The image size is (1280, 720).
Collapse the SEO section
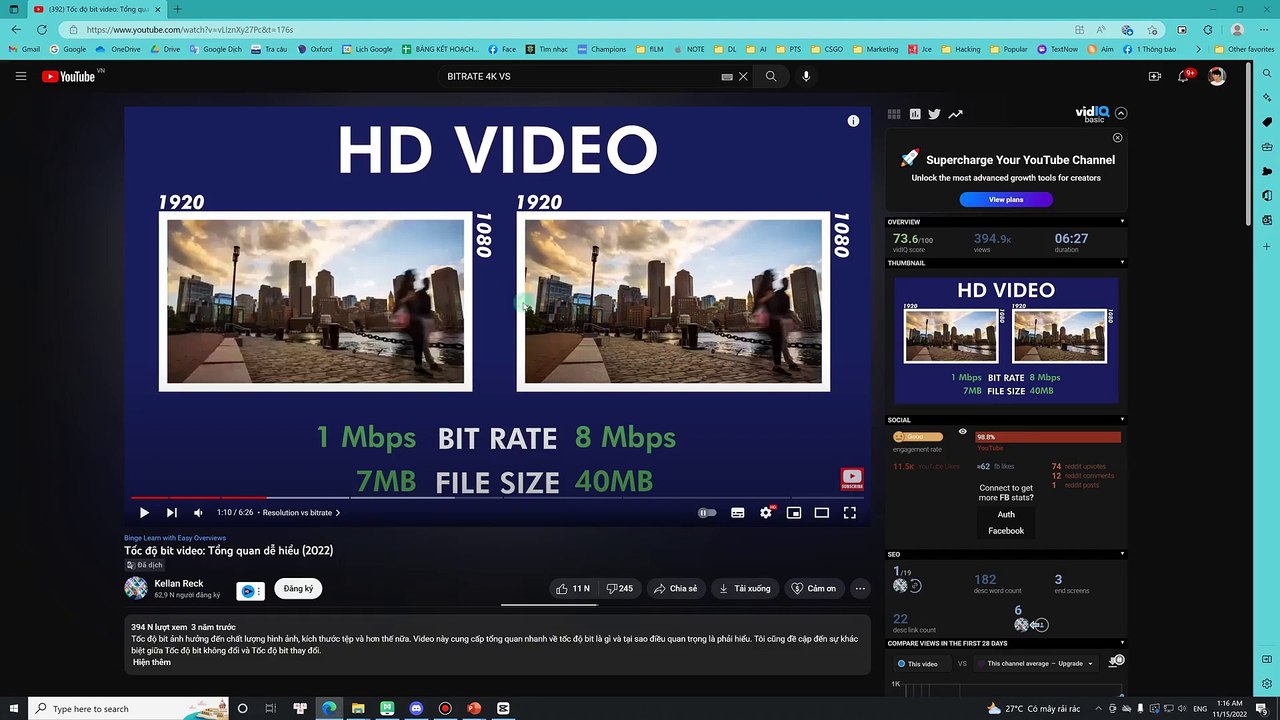click(1122, 554)
